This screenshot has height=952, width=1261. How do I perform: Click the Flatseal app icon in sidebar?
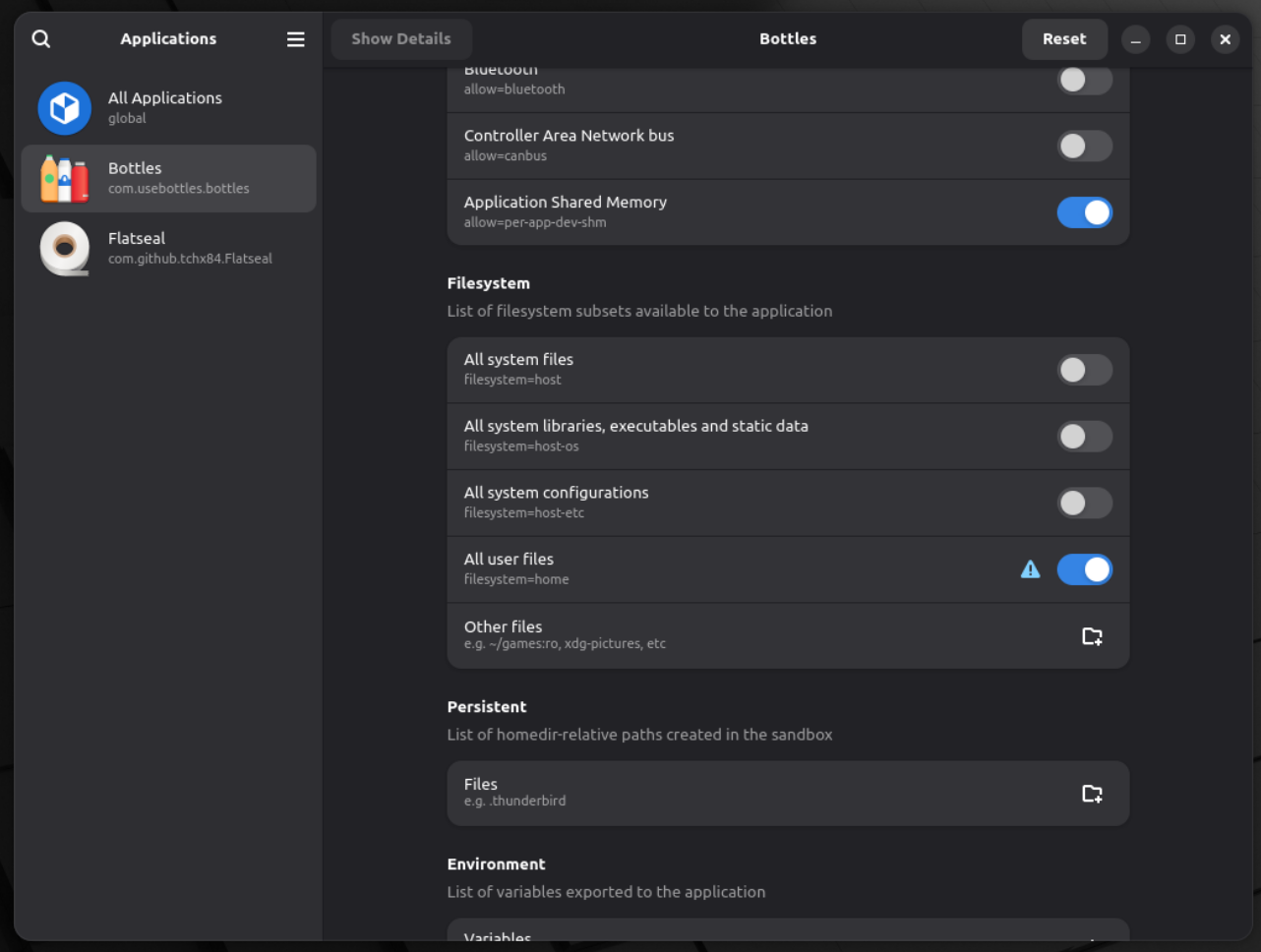coord(65,249)
